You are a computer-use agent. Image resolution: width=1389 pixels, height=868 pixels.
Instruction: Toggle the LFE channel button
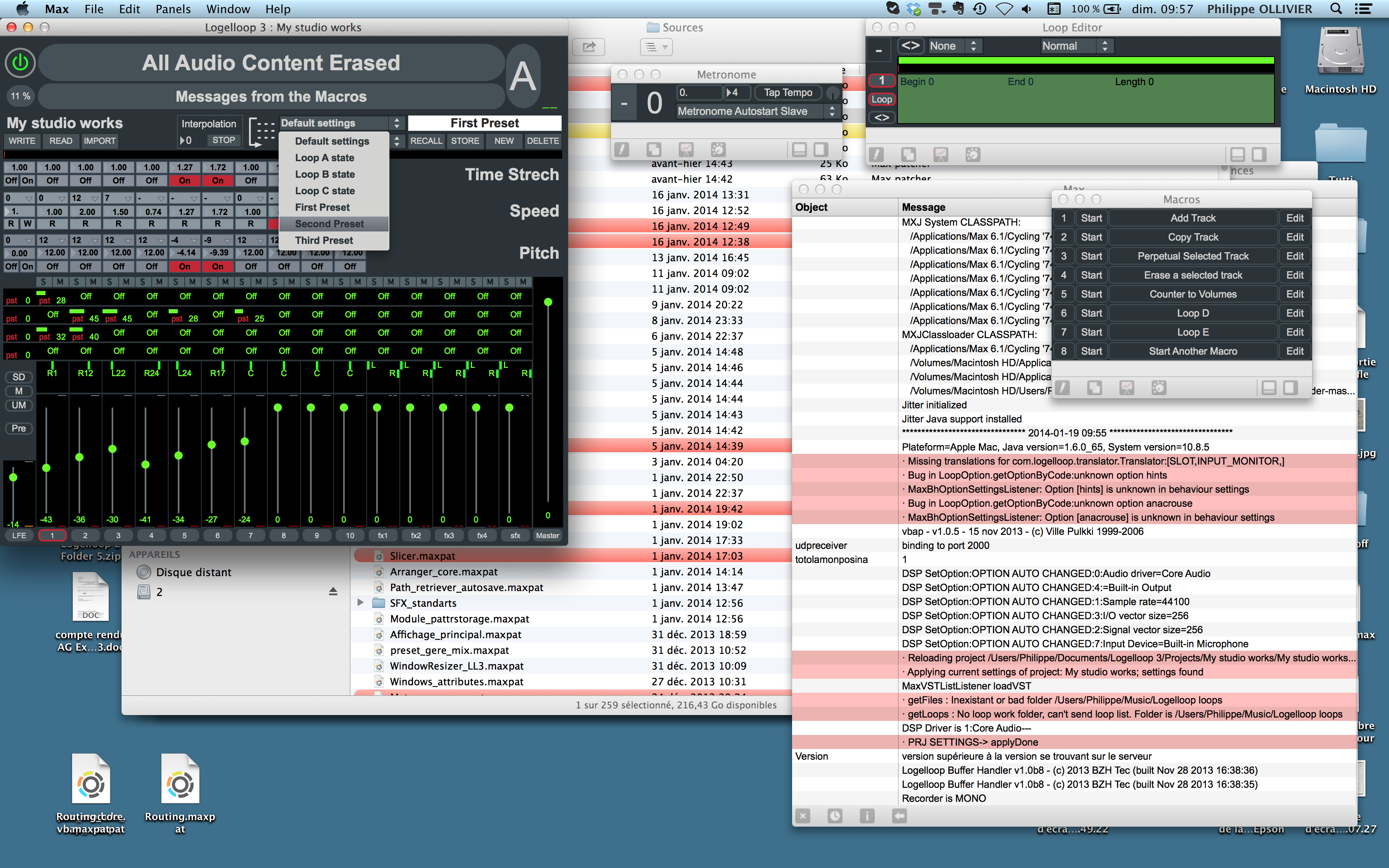tap(19, 536)
